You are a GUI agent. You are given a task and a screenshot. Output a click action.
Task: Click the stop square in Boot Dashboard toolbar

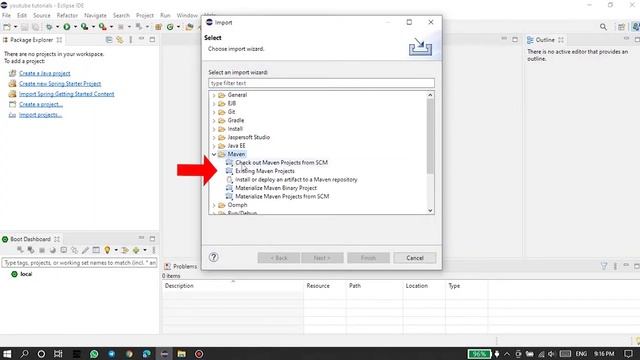pos(42,250)
